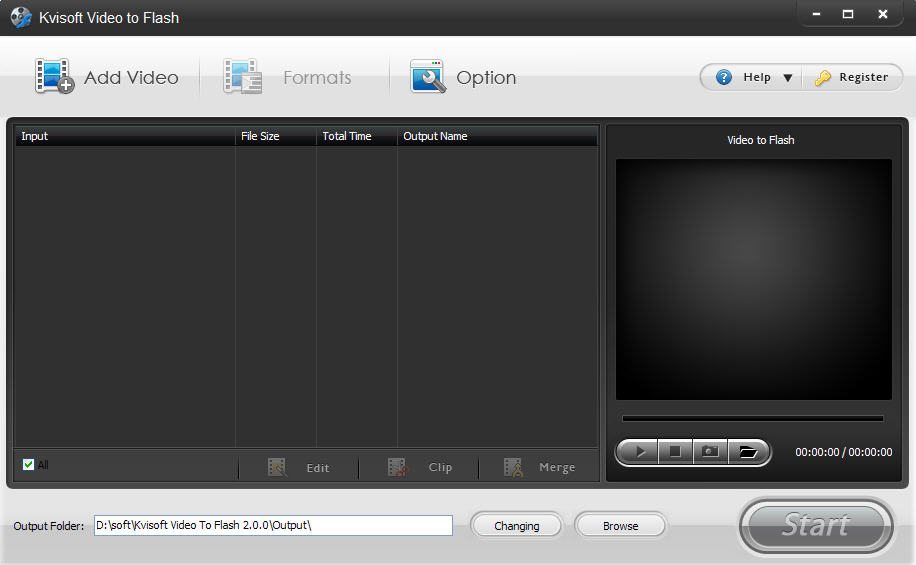This screenshot has height=565, width=916.
Task: Click the Output Folder path field
Action: click(x=273, y=525)
